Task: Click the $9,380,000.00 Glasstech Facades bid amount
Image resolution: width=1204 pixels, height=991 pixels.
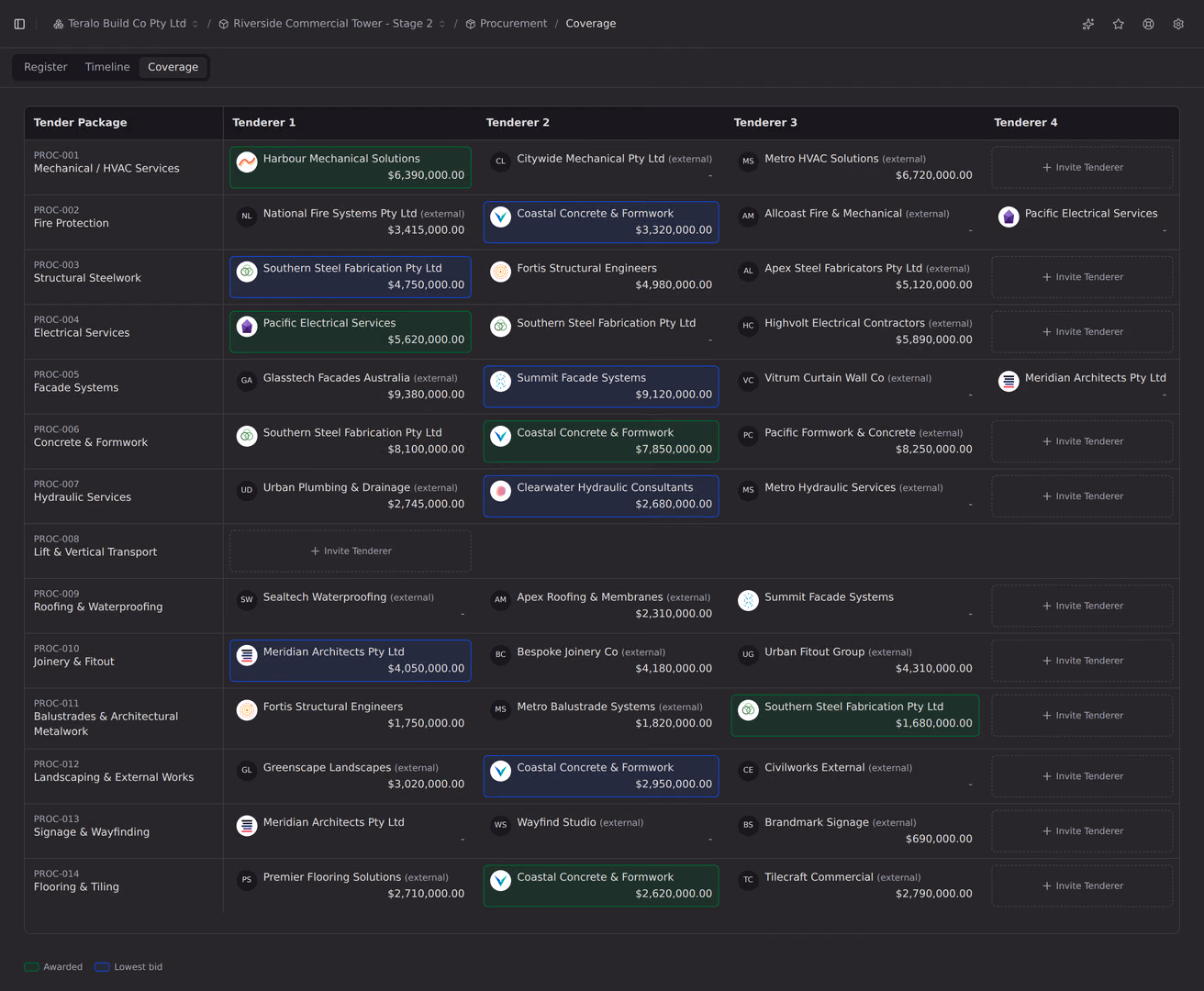Action: [426, 395]
